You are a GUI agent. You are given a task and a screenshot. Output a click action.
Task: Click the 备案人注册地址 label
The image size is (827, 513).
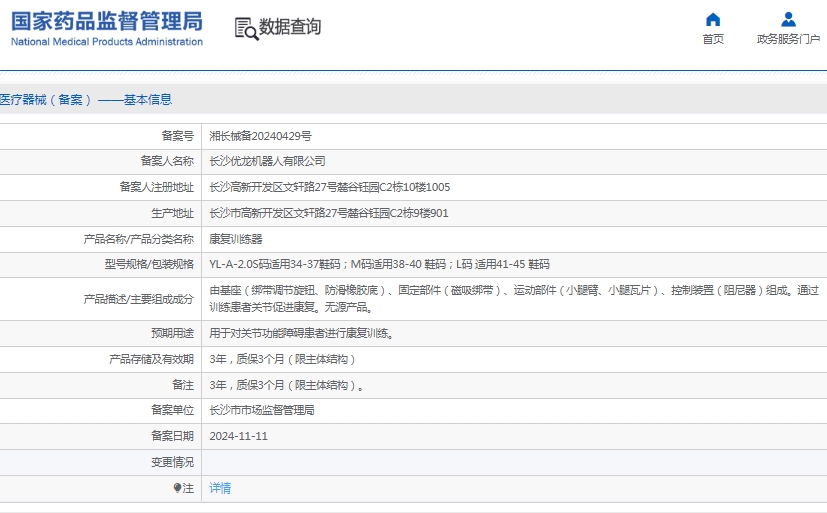point(157,187)
